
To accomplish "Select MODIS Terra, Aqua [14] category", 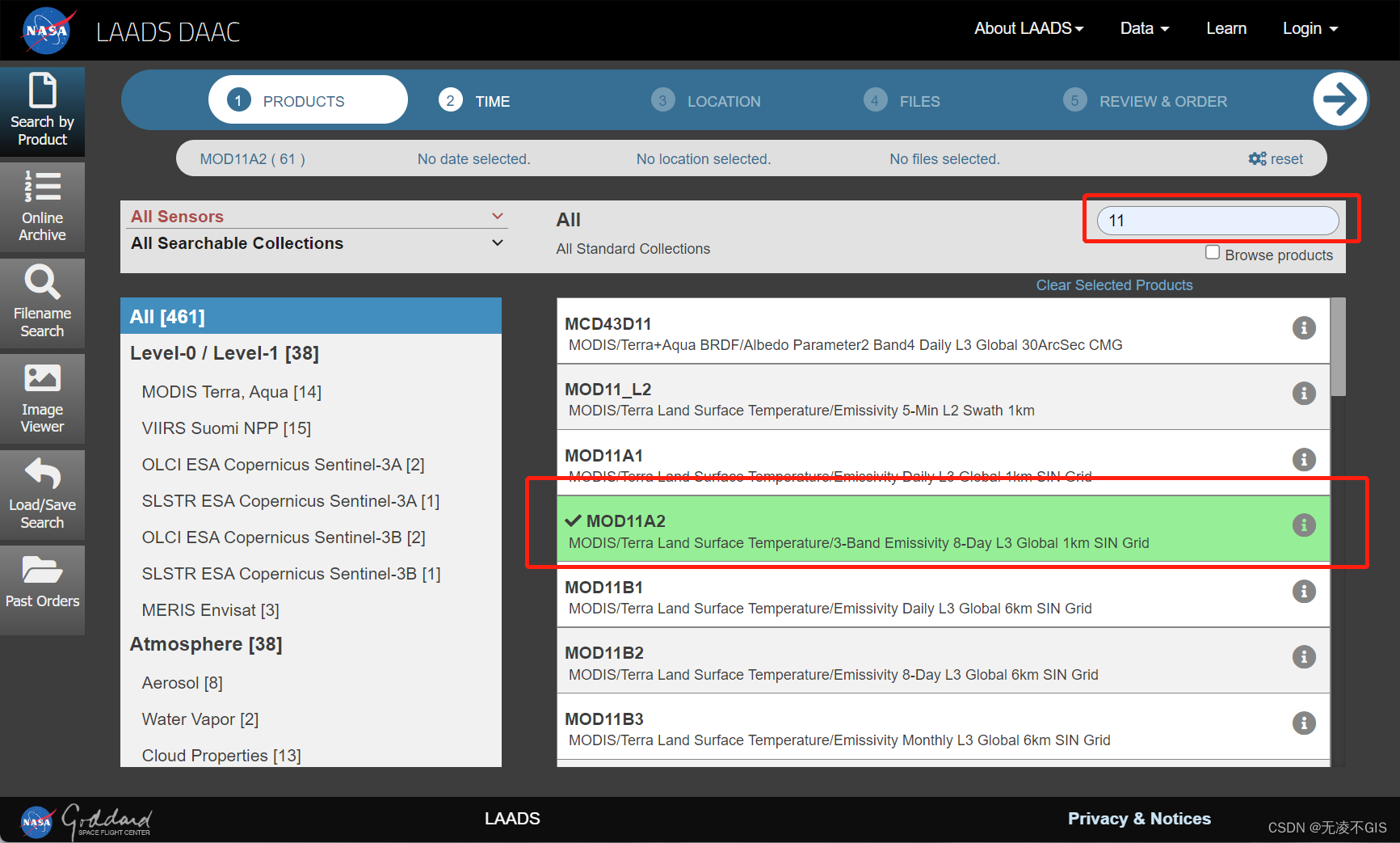I will [x=232, y=391].
